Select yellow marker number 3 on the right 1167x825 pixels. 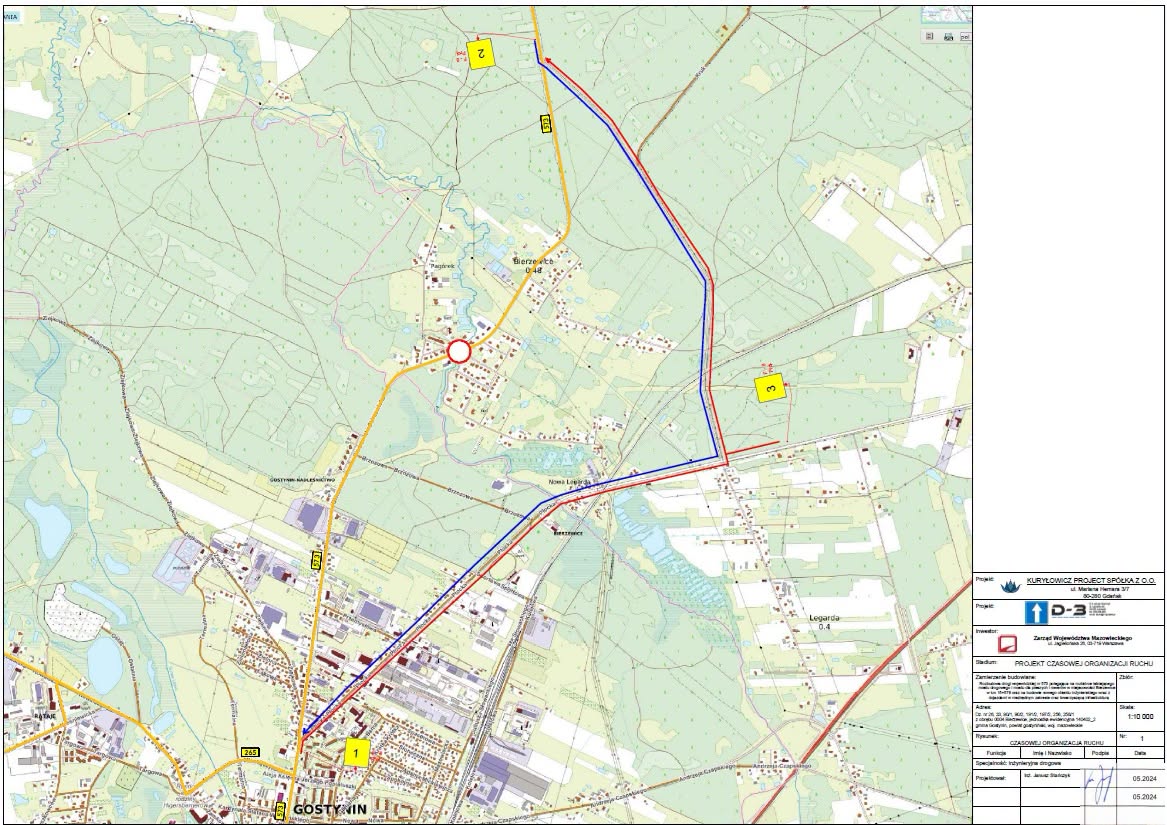point(771,389)
